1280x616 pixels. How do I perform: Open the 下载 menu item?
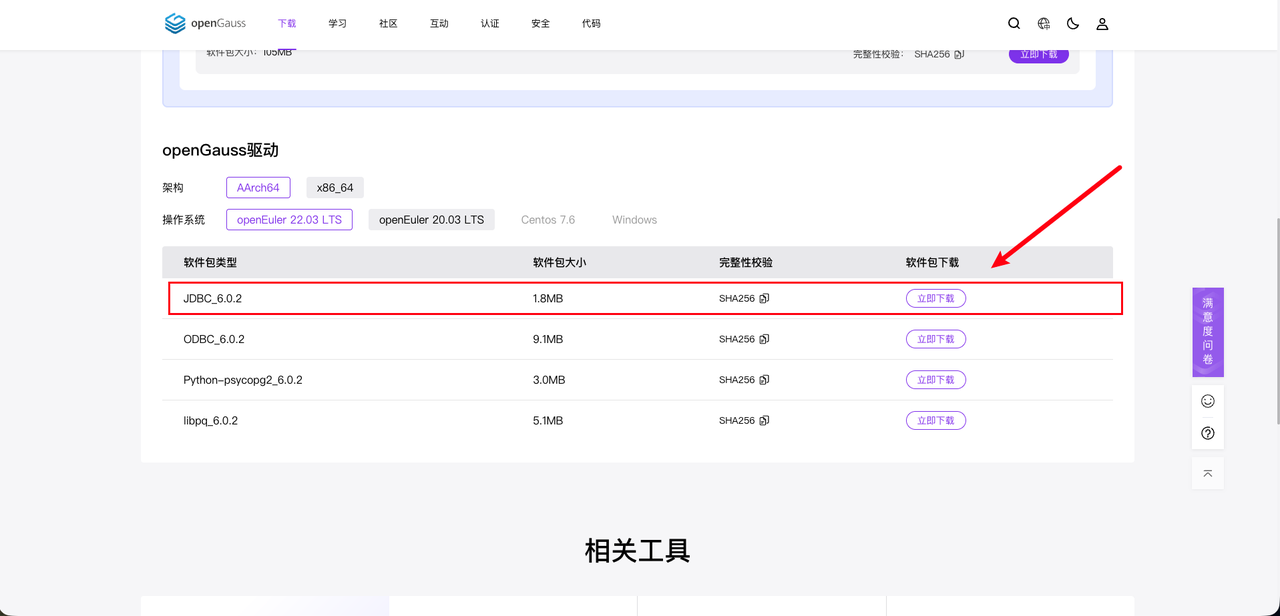tap(287, 23)
